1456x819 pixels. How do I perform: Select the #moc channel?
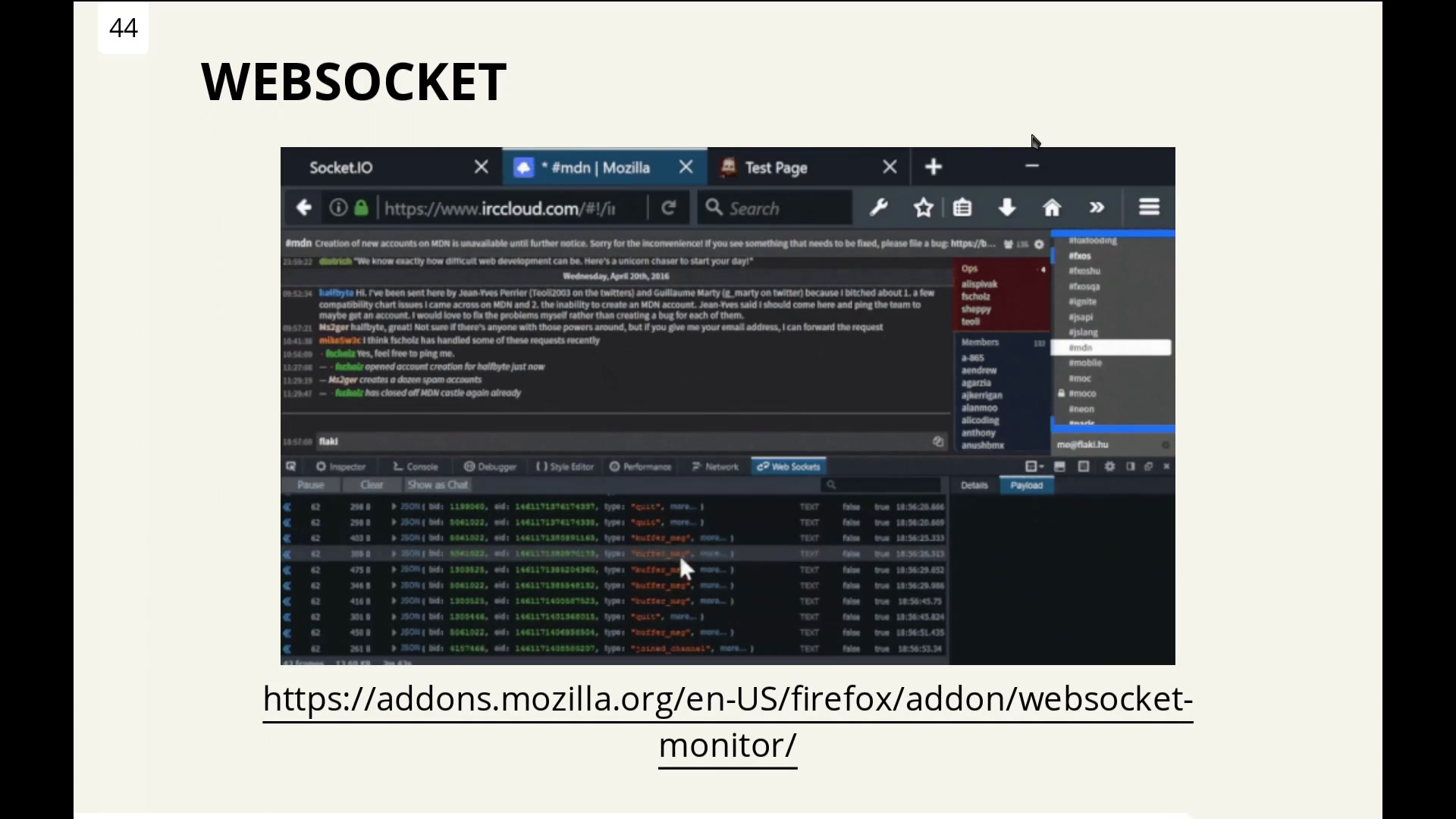tap(1080, 378)
